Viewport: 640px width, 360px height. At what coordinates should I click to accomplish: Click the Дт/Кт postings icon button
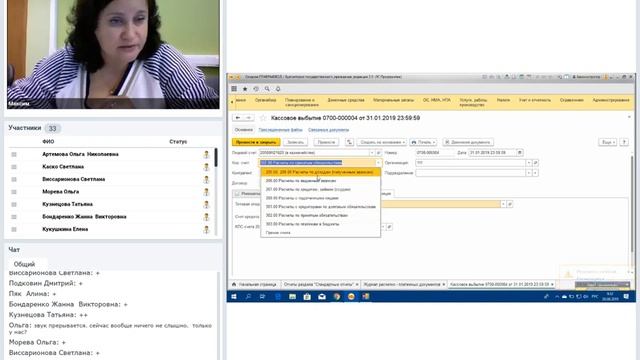(x=349, y=142)
